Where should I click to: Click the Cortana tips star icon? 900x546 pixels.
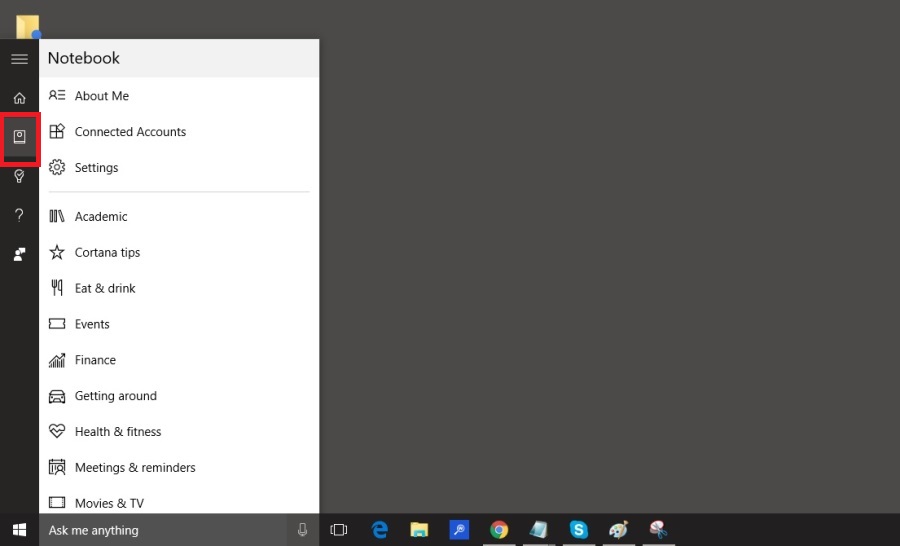(x=57, y=252)
